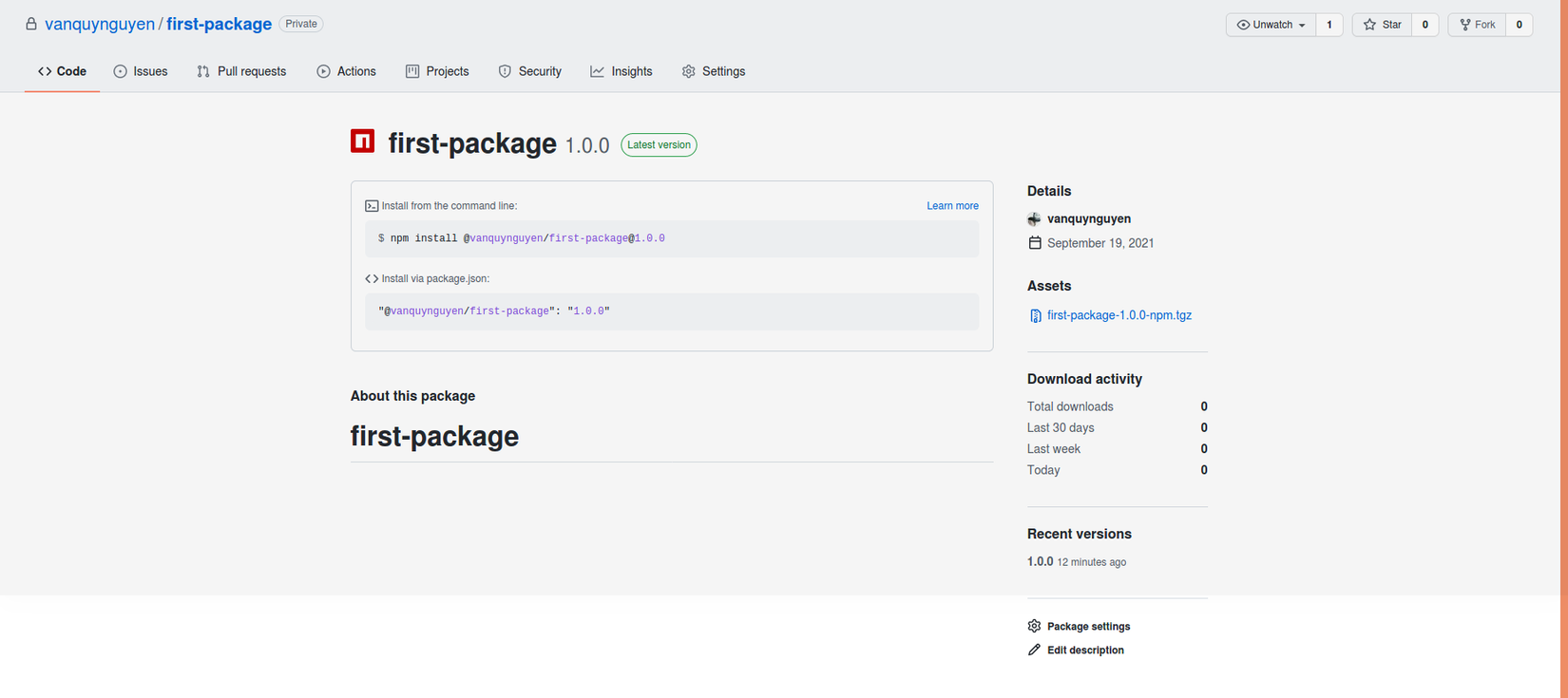1568x698 pixels.
Task: Click the Package settings gear icon
Action: click(1034, 627)
